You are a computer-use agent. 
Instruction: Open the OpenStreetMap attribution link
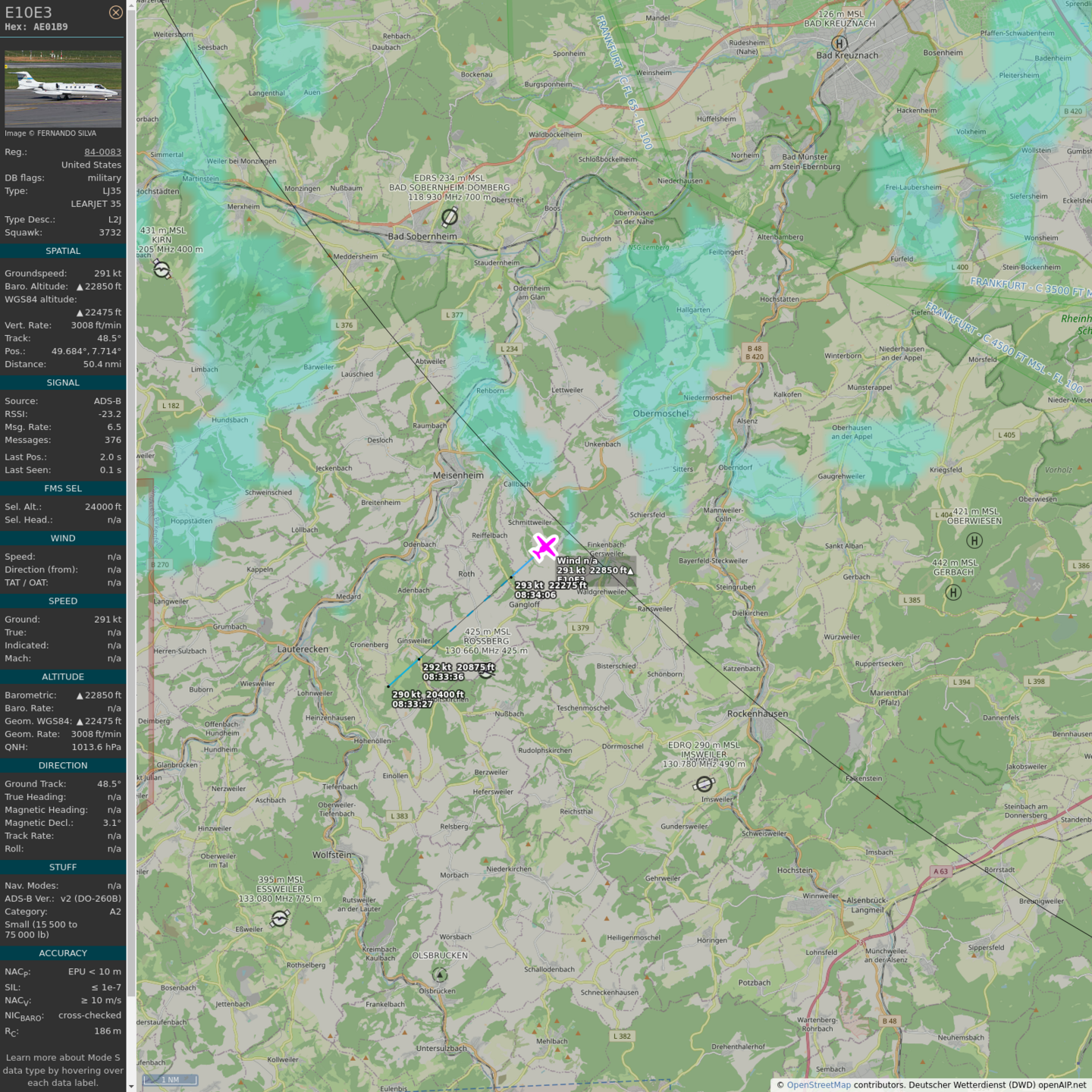tap(818, 1084)
